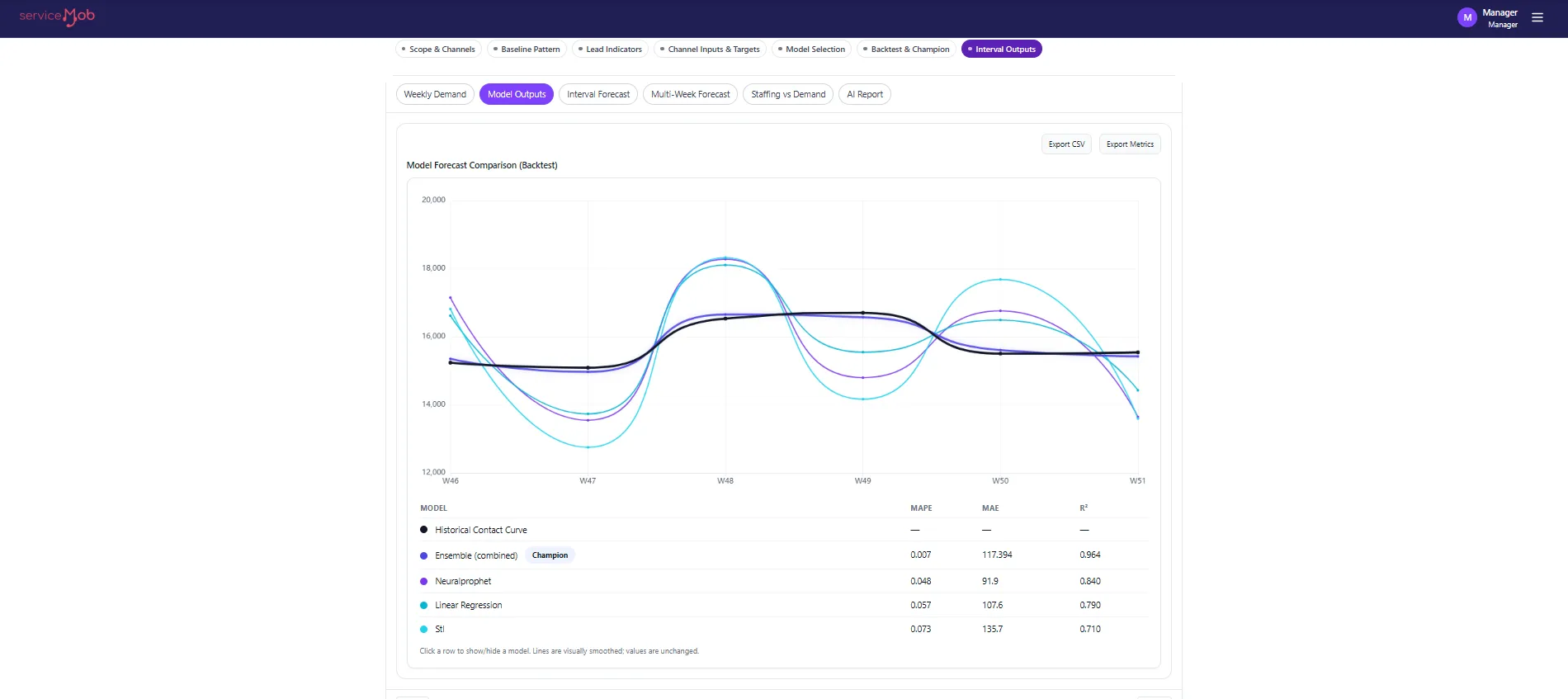Switch to Interval Forecast tab
The width and height of the screenshot is (1568, 699).
tap(598, 94)
